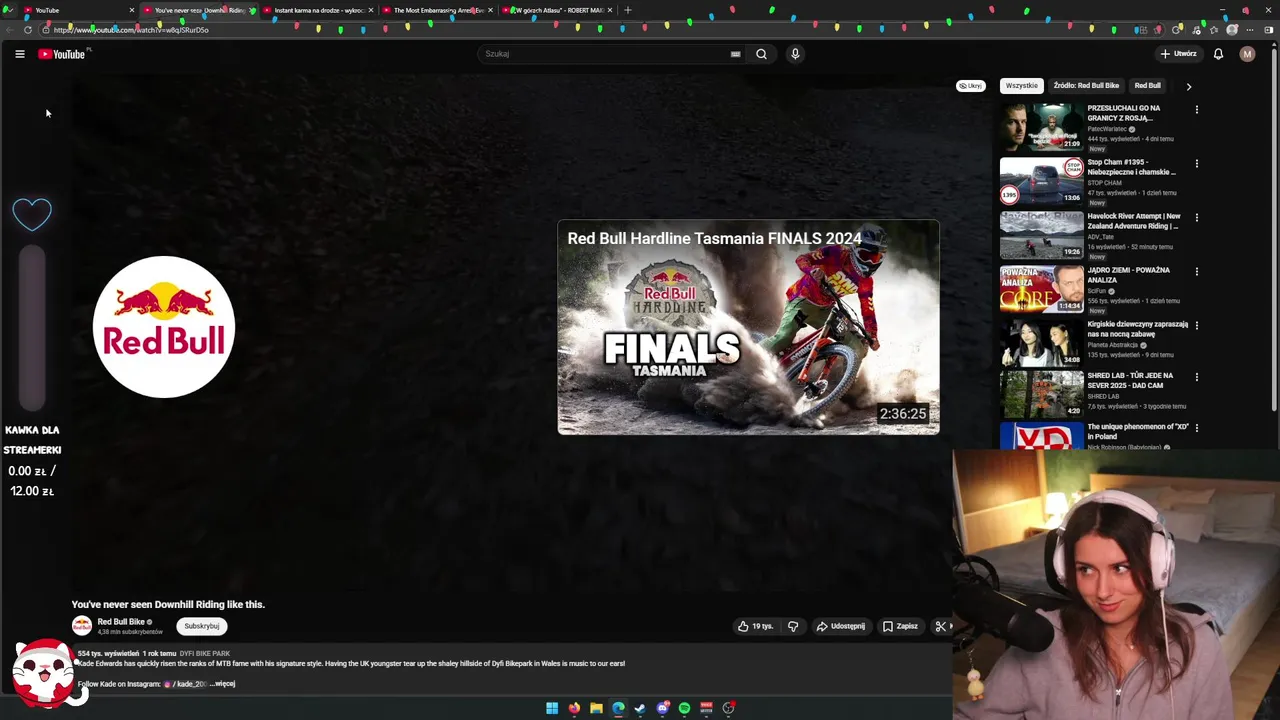1280x720 pixels.
Task: Click the Zapisz save button
Action: pyautogui.click(x=900, y=626)
